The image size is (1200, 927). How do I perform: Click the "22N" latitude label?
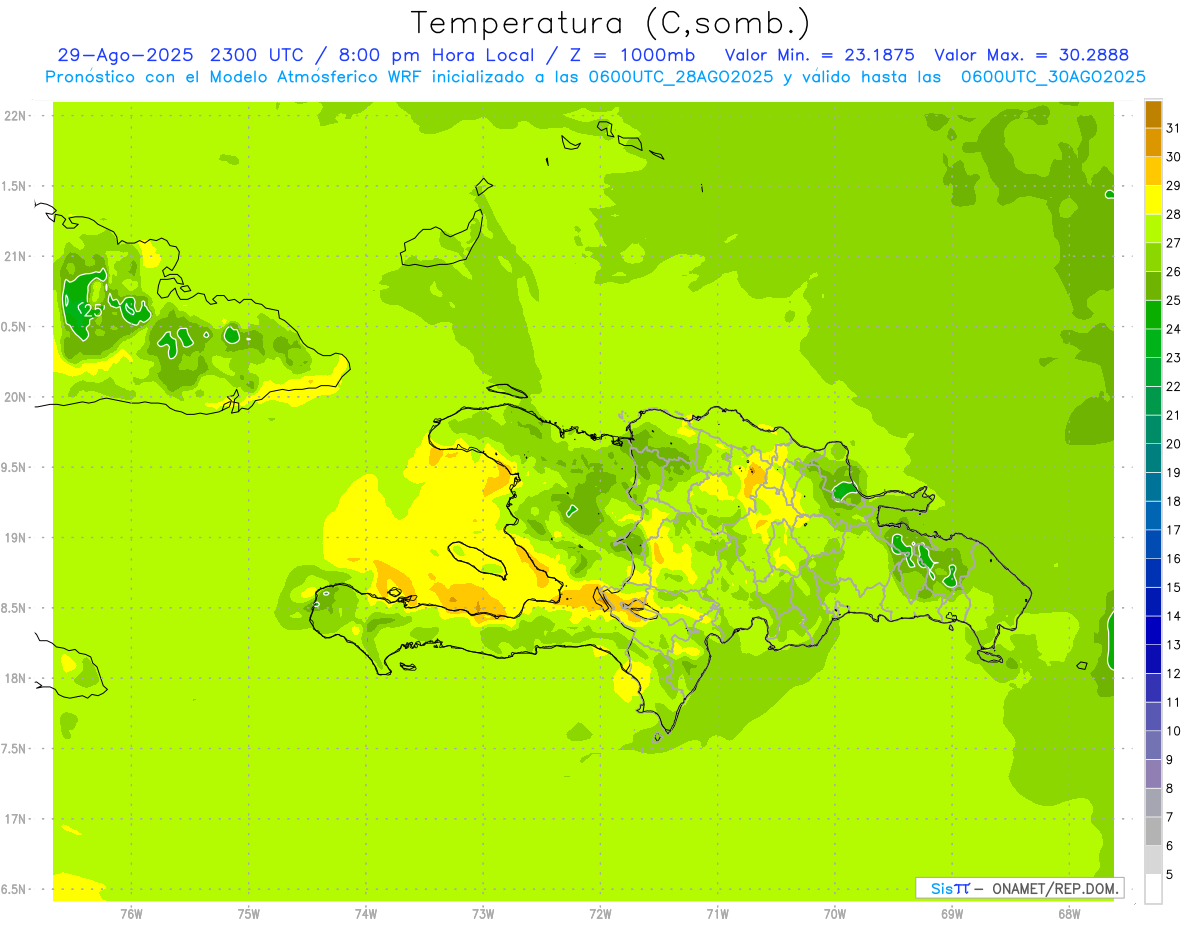point(15,116)
